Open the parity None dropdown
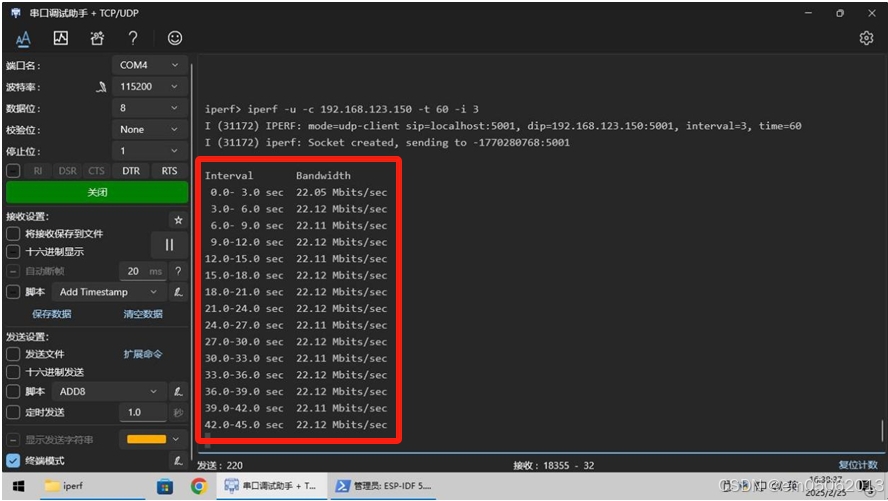The image size is (888, 501). tap(150, 130)
